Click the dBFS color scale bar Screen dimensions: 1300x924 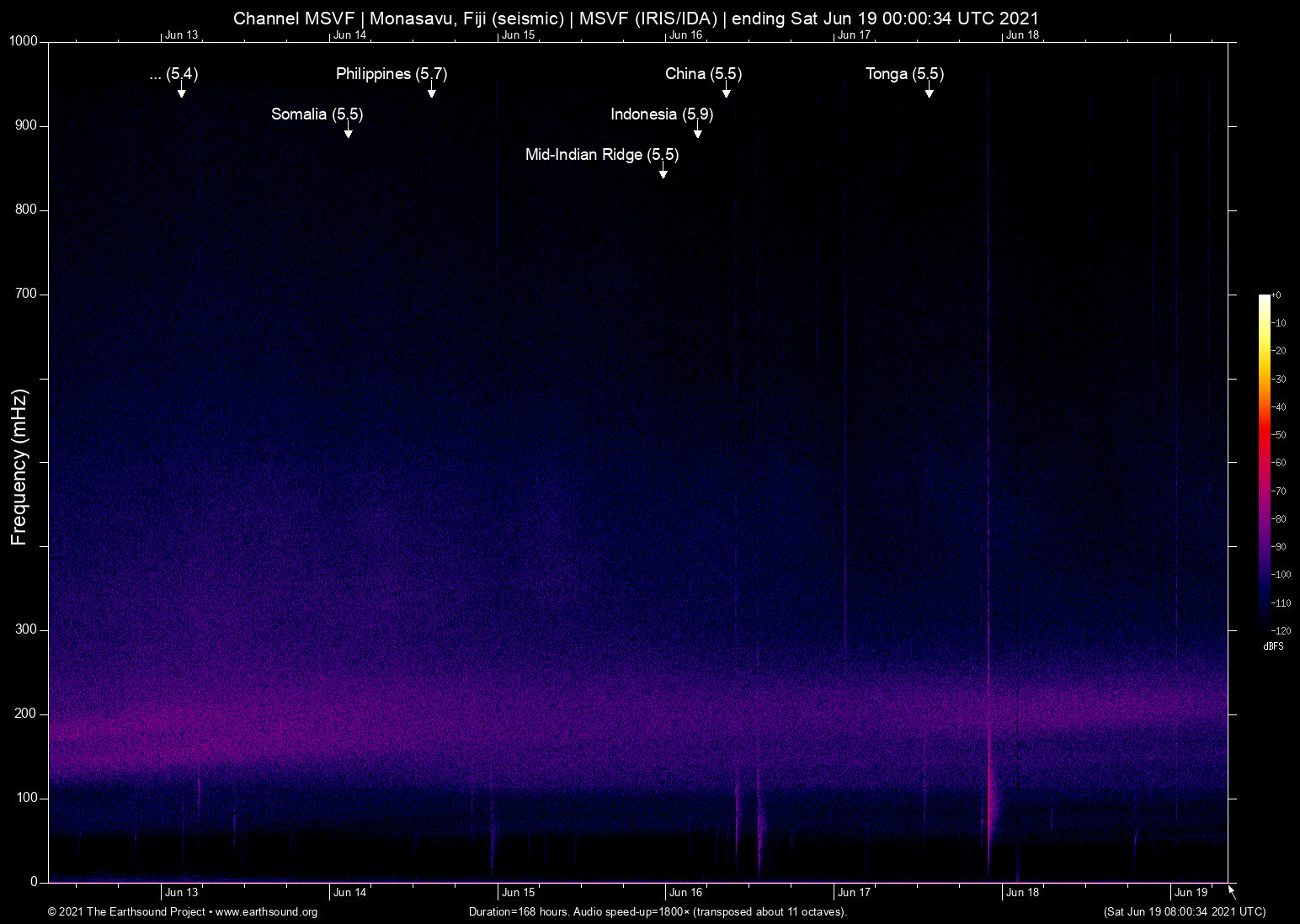[1264, 461]
